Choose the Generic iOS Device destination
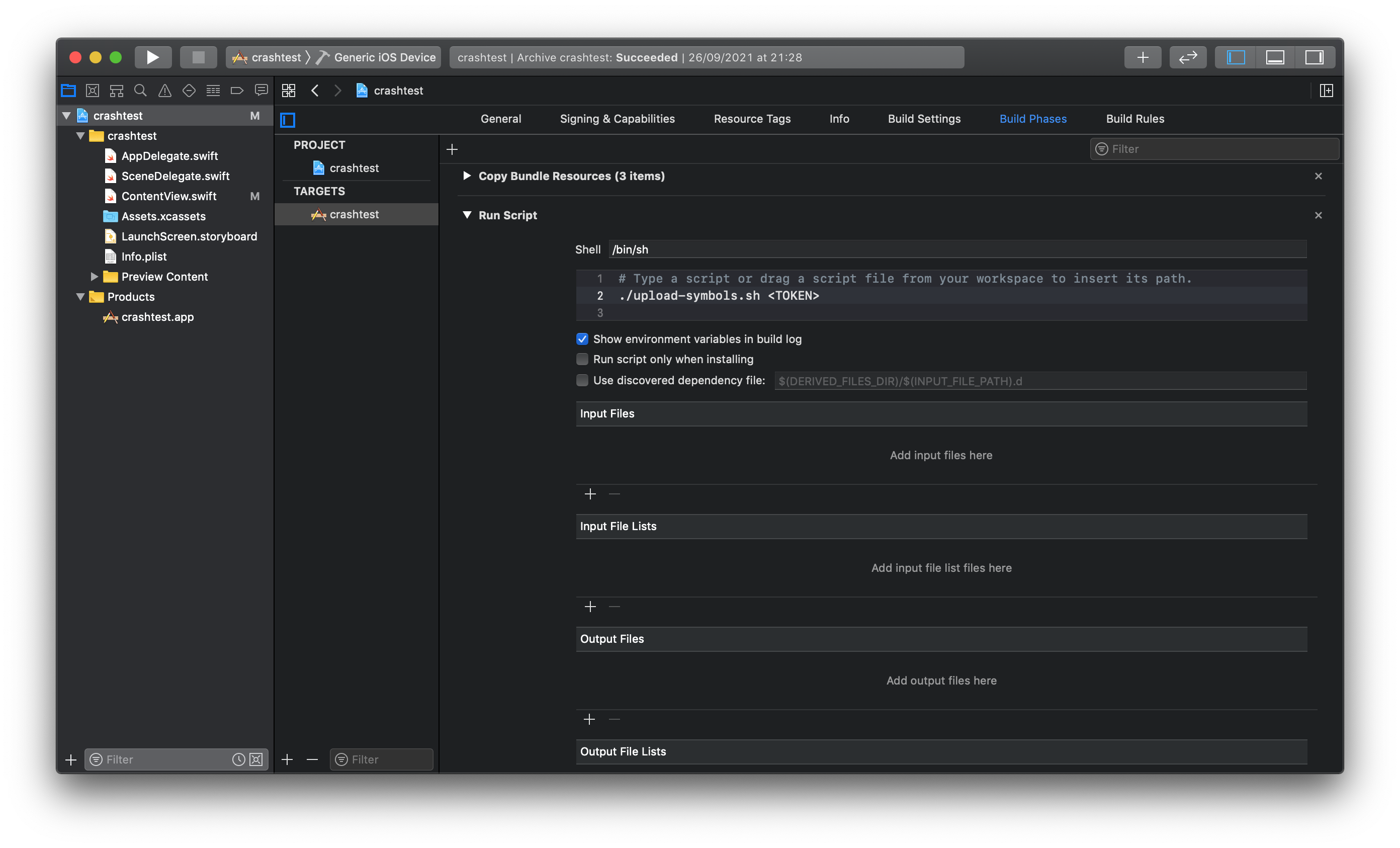 377,57
